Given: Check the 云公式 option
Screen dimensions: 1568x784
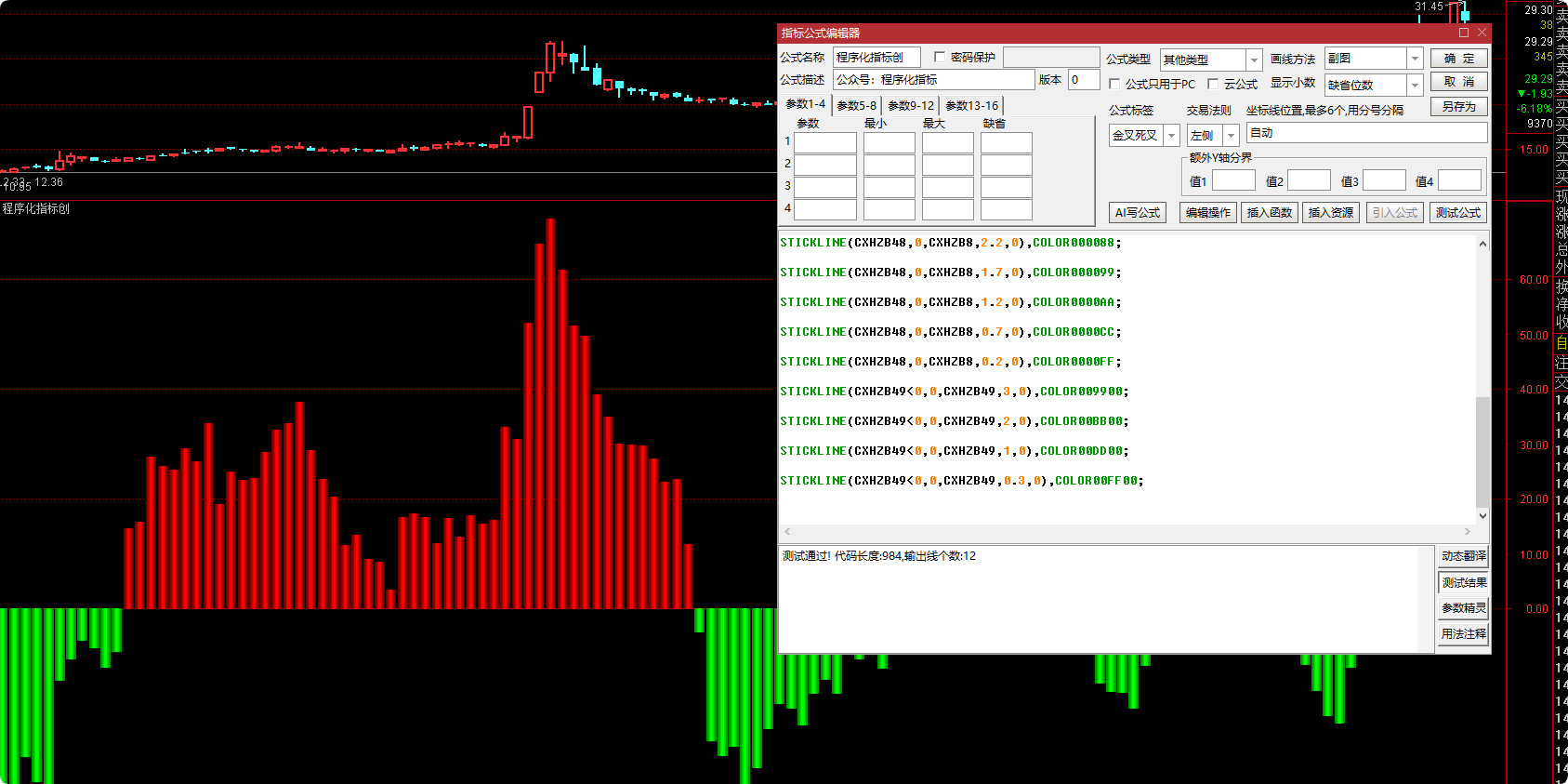Looking at the screenshot, I should pyautogui.click(x=1213, y=84).
